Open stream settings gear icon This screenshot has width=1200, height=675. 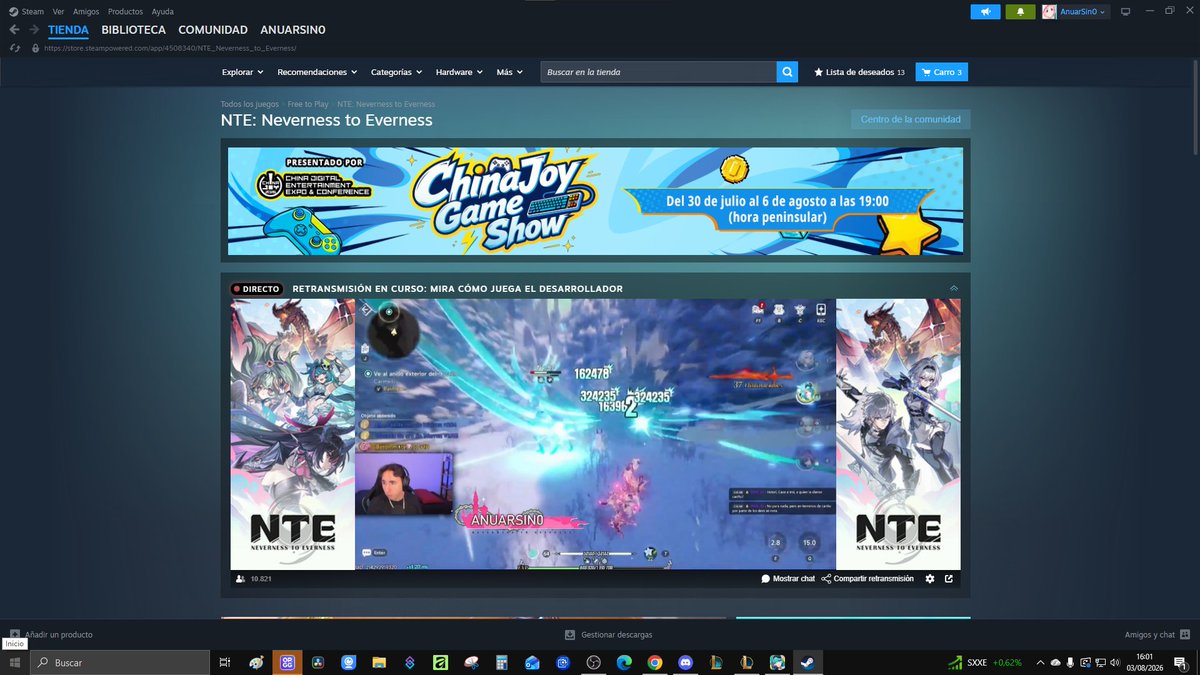930,579
